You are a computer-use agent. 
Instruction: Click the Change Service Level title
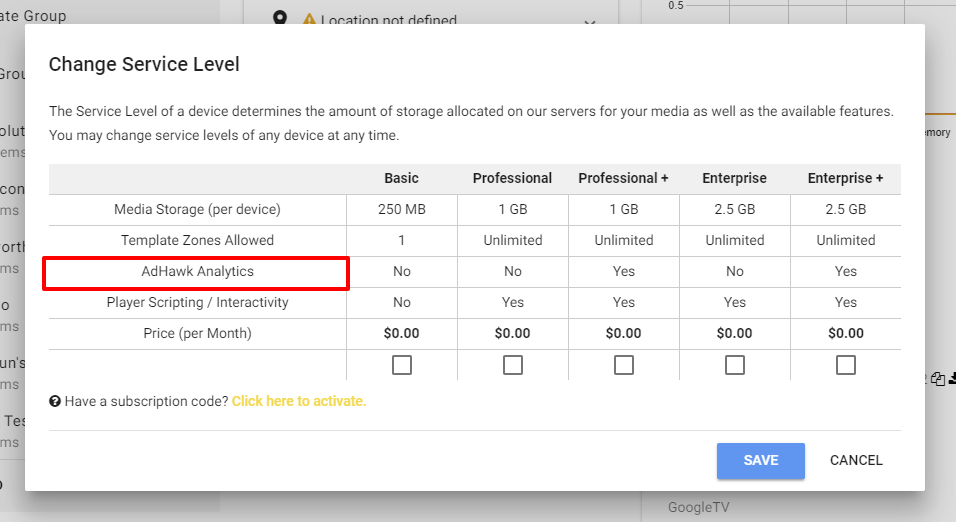pos(144,64)
